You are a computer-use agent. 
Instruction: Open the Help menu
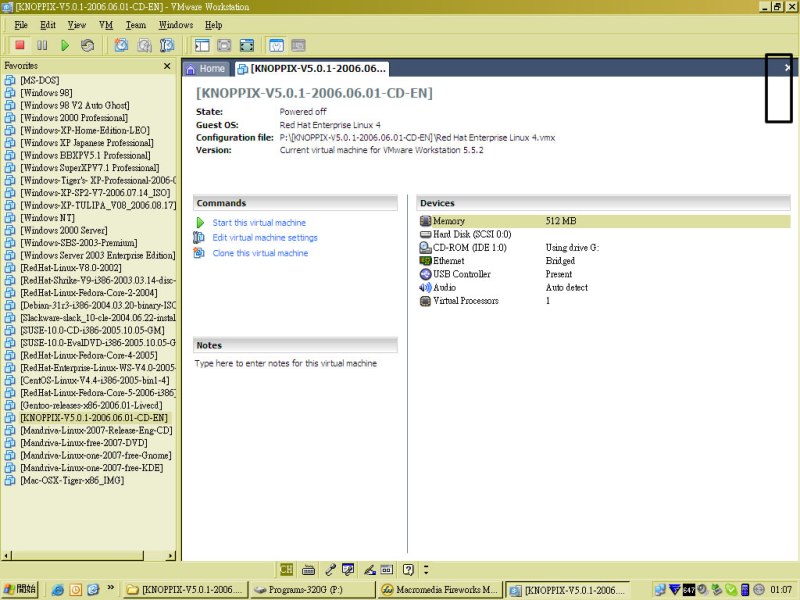tap(214, 25)
